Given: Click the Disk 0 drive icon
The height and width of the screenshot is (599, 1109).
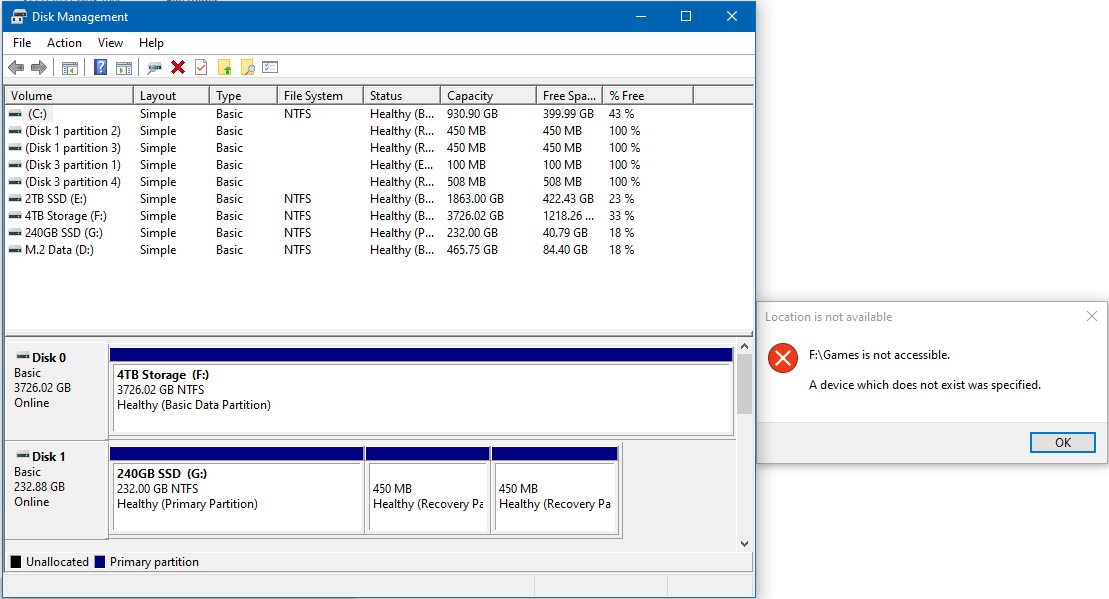Looking at the screenshot, I should [23, 356].
